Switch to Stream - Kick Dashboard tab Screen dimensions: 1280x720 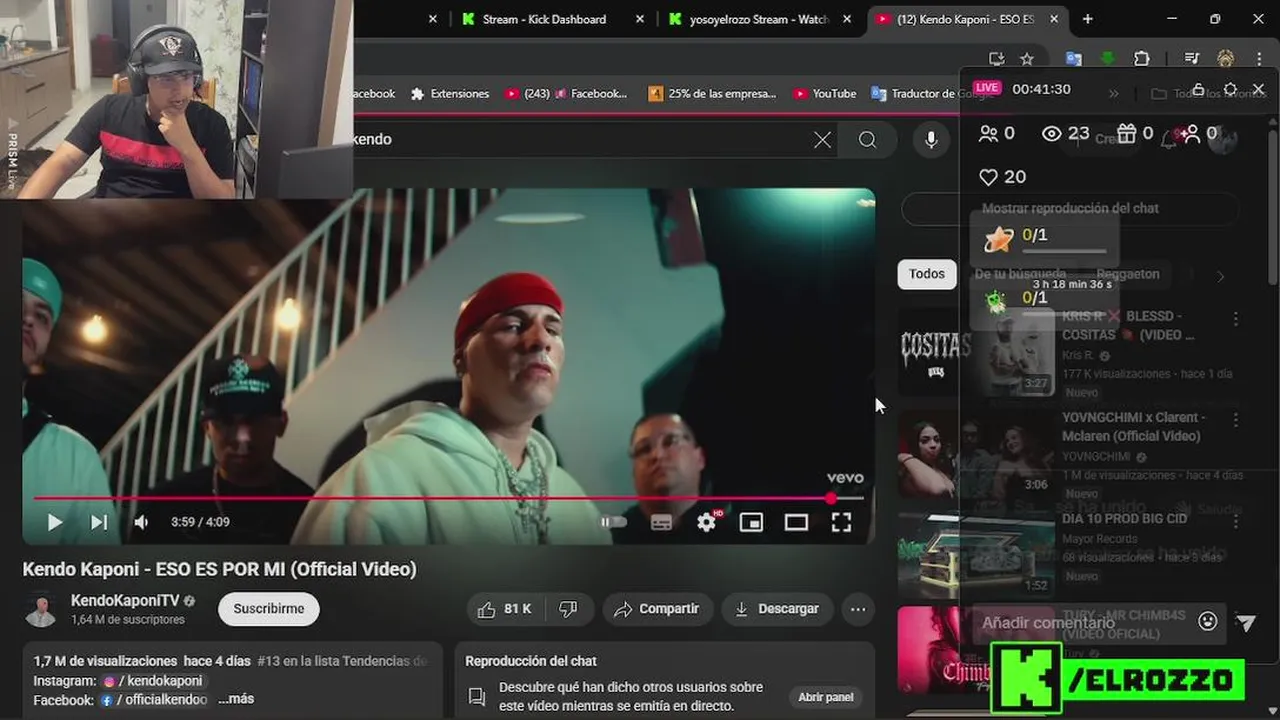coord(544,19)
